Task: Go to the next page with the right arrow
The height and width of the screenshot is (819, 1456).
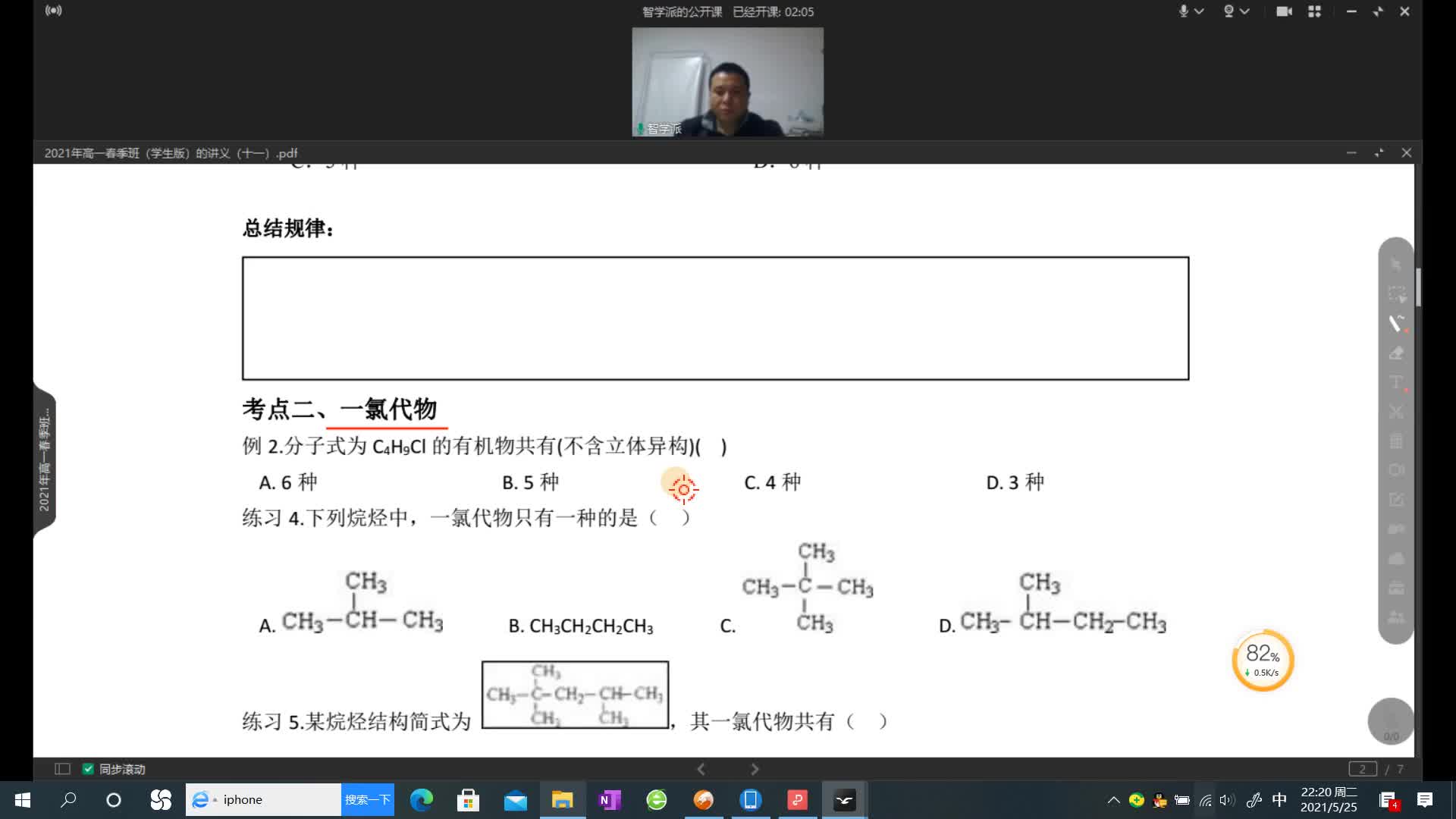Action: 755,768
